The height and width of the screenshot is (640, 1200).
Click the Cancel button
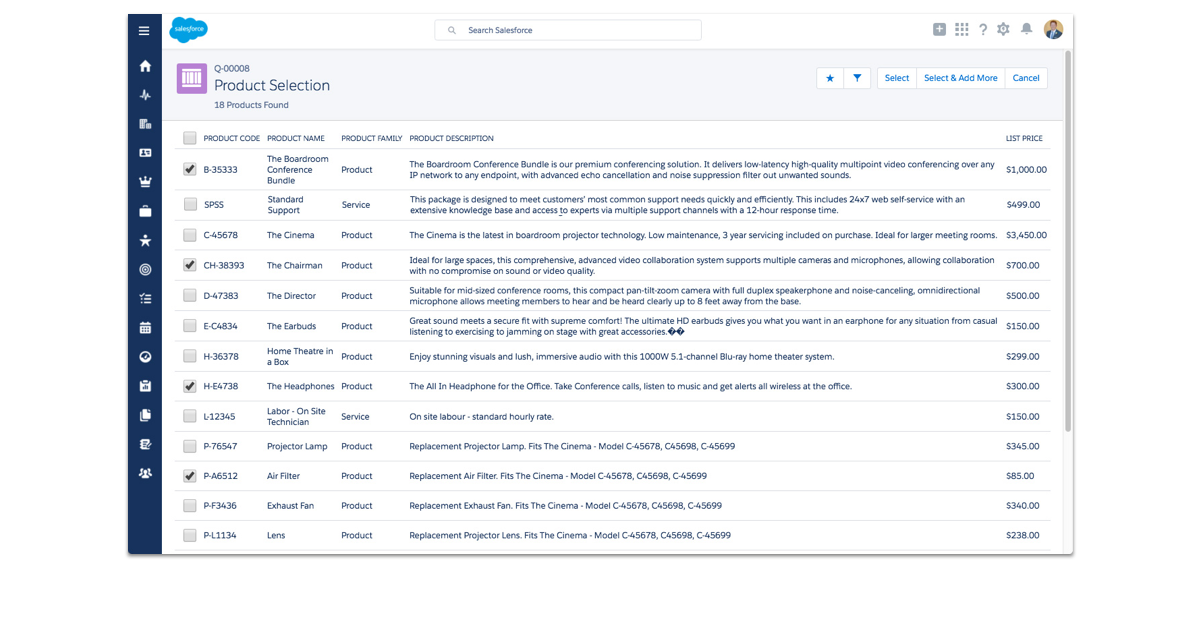coord(1026,78)
